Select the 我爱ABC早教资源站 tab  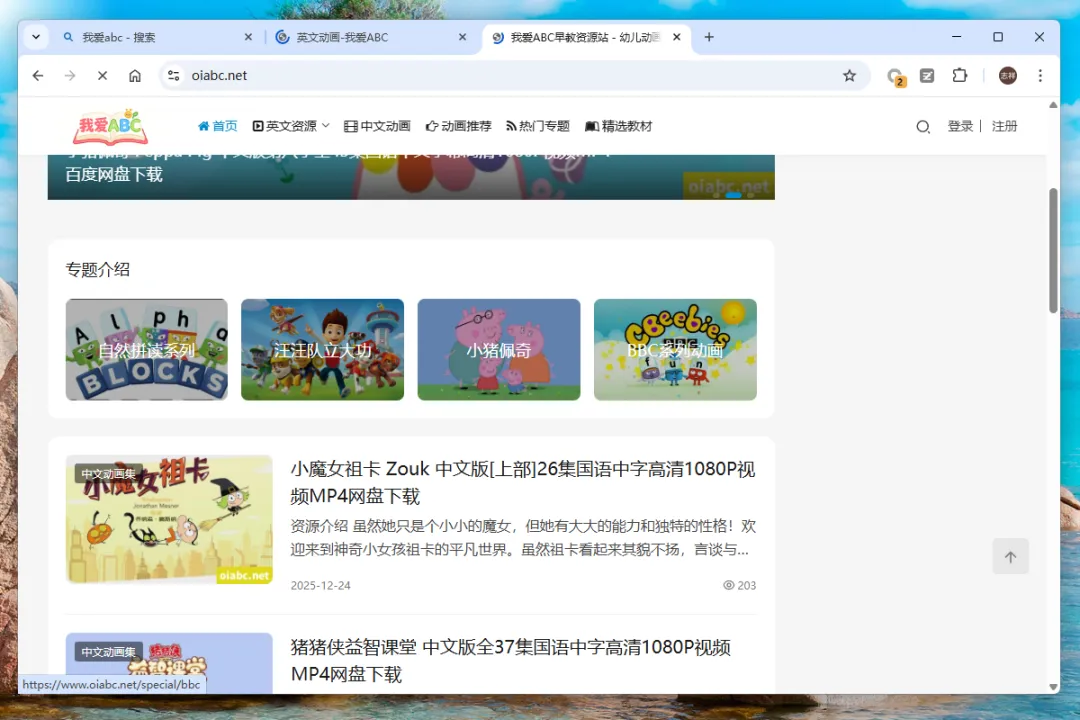(586, 37)
